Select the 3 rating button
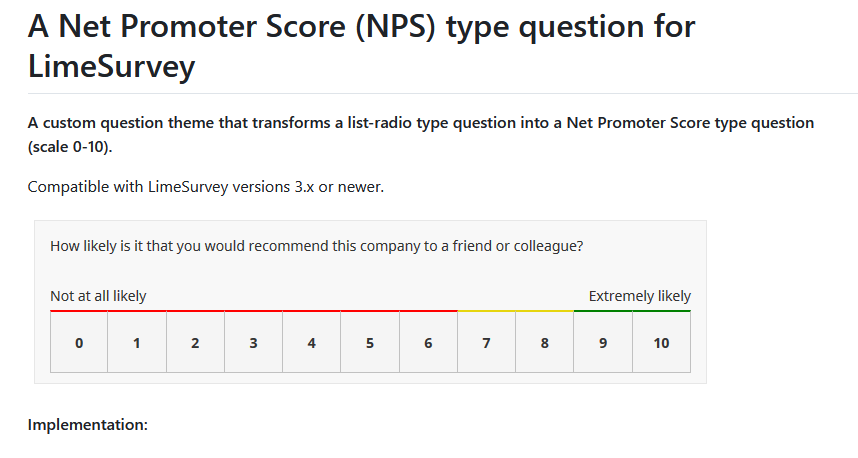 [x=253, y=343]
